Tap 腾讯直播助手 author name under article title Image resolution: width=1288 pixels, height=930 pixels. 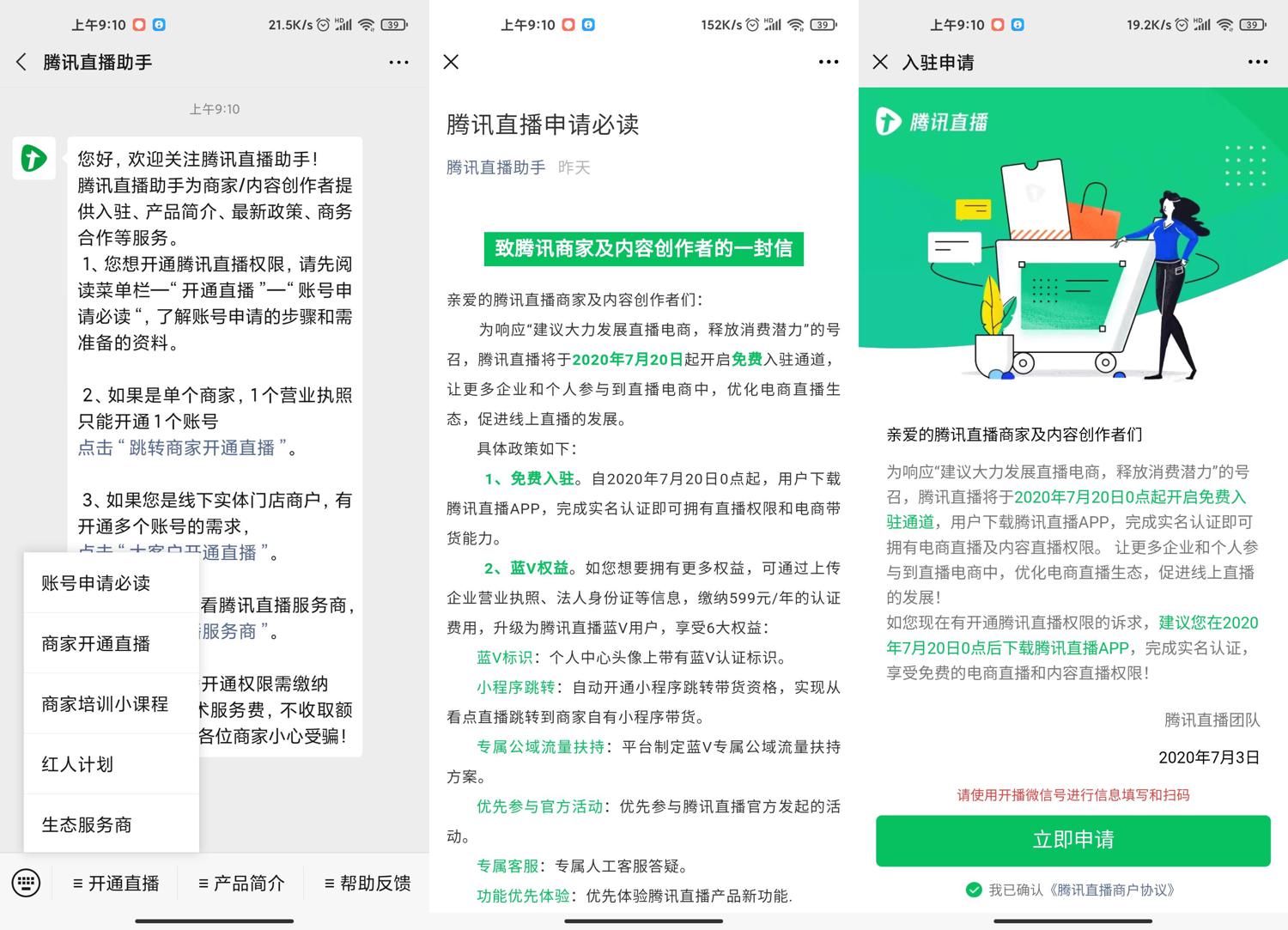[x=495, y=167]
